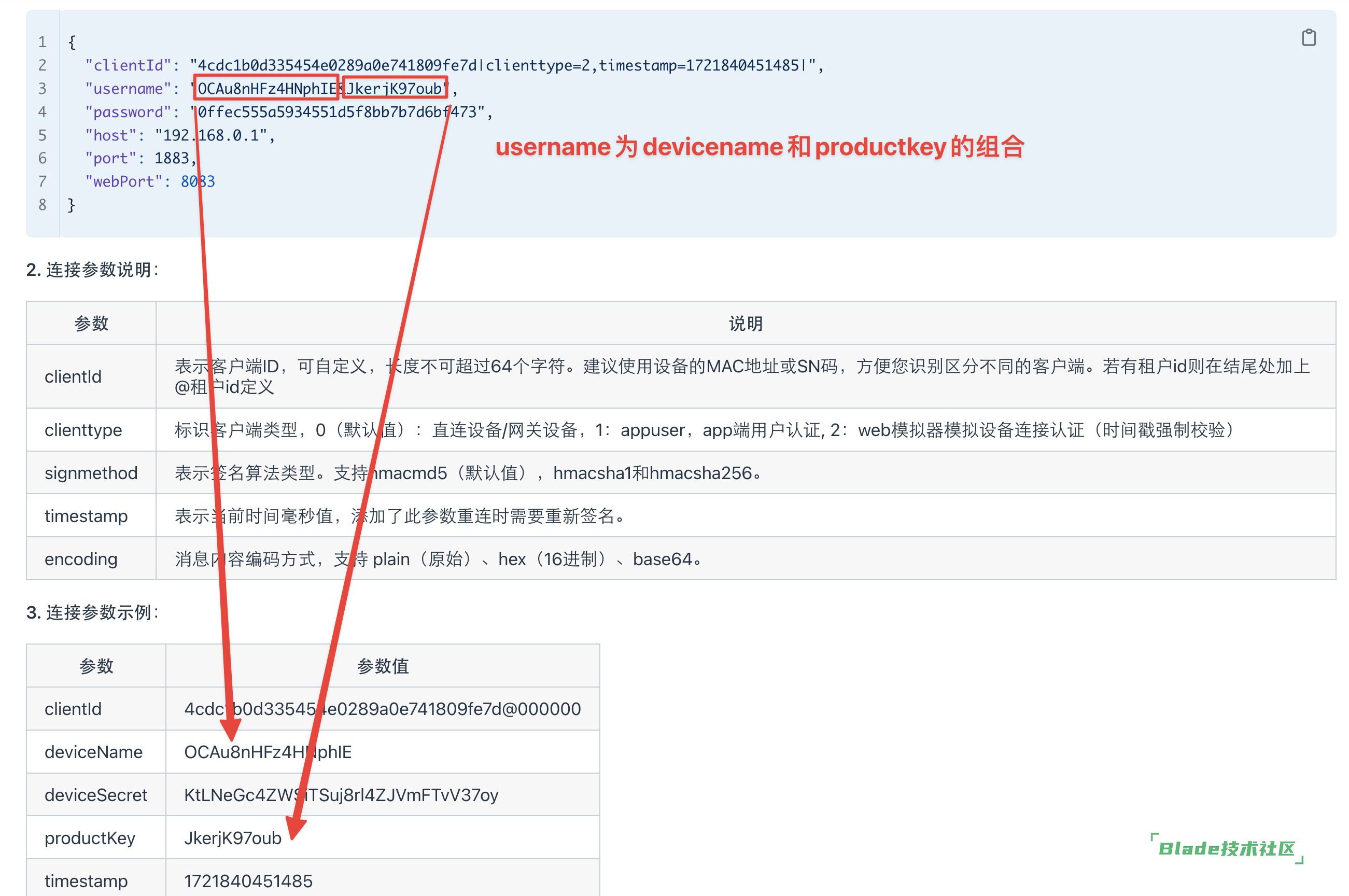Screen dimensions: 1349x896
Task: Click the "port" value 1883
Action: [172, 158]
